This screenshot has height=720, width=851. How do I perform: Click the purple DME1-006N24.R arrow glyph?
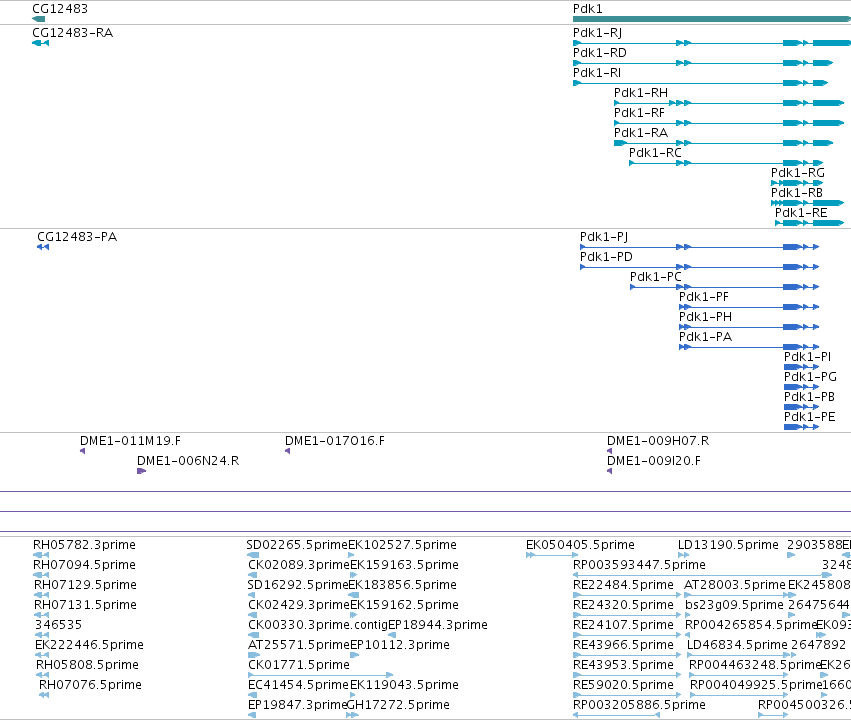pos(142,471)
